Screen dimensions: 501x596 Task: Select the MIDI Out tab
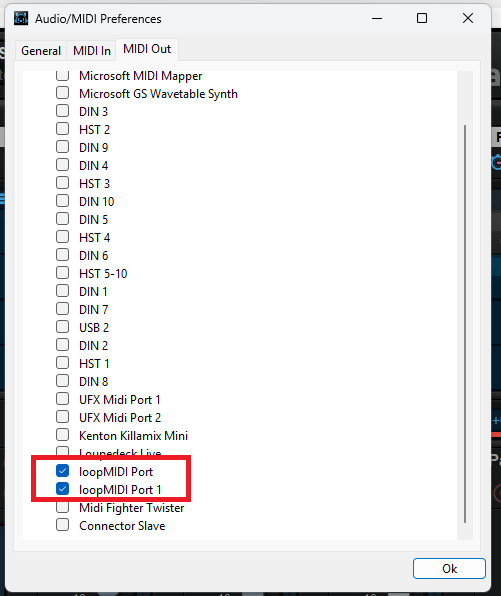(x=147, y=49)
